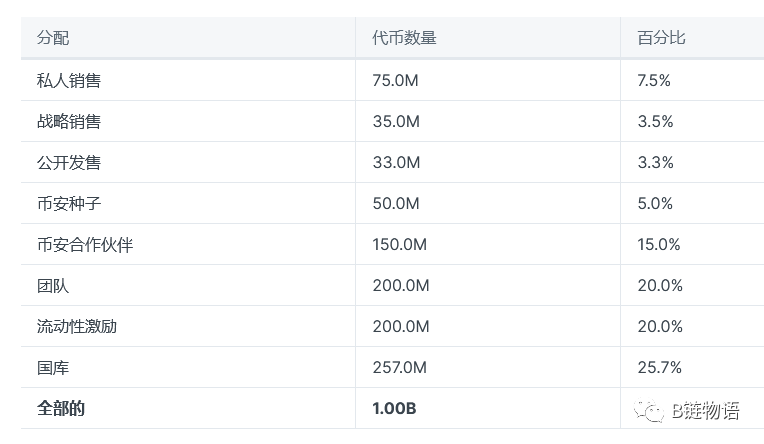Select the 战略销售 row label
This screenshot has width=764, height=444.
(x=69, y=121)
